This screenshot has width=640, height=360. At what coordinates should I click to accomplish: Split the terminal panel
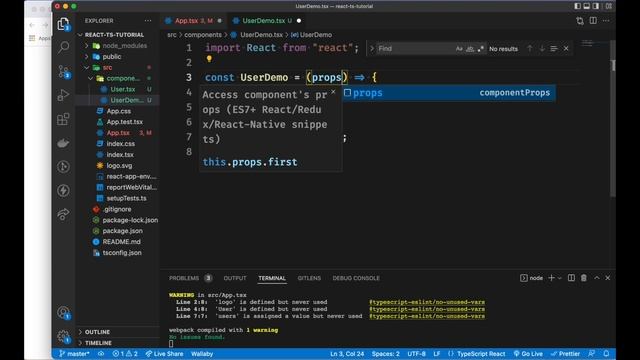571,278
